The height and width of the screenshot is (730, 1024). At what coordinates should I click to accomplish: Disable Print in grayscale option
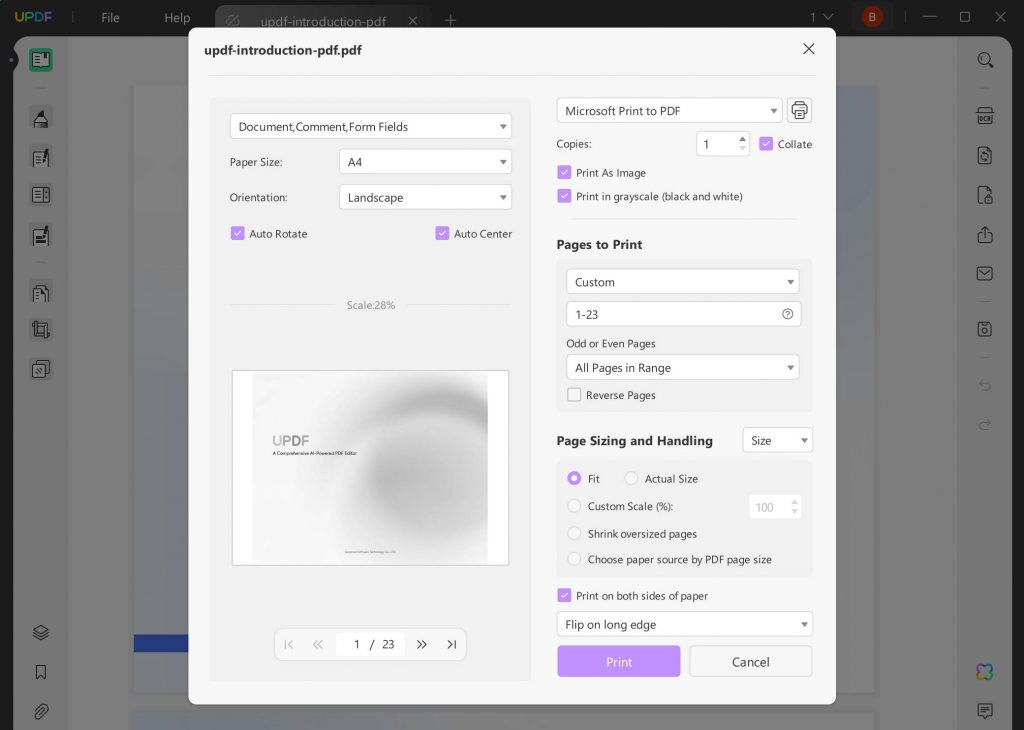point(564,196)
